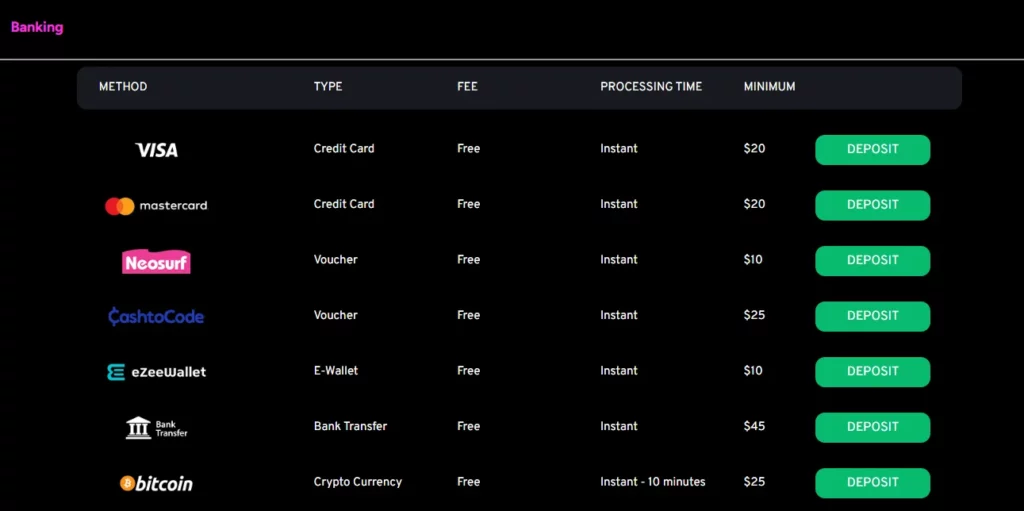Click the MINIMUM column header
1024x511 pixels.
(x=769, y=87)
